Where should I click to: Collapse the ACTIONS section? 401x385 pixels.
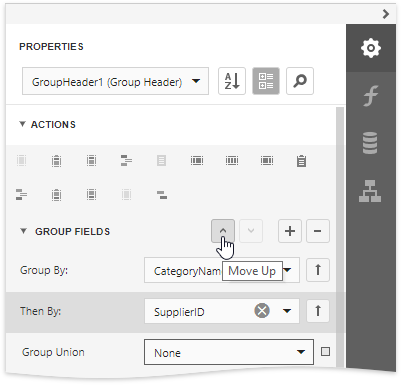tap(22, 124)
